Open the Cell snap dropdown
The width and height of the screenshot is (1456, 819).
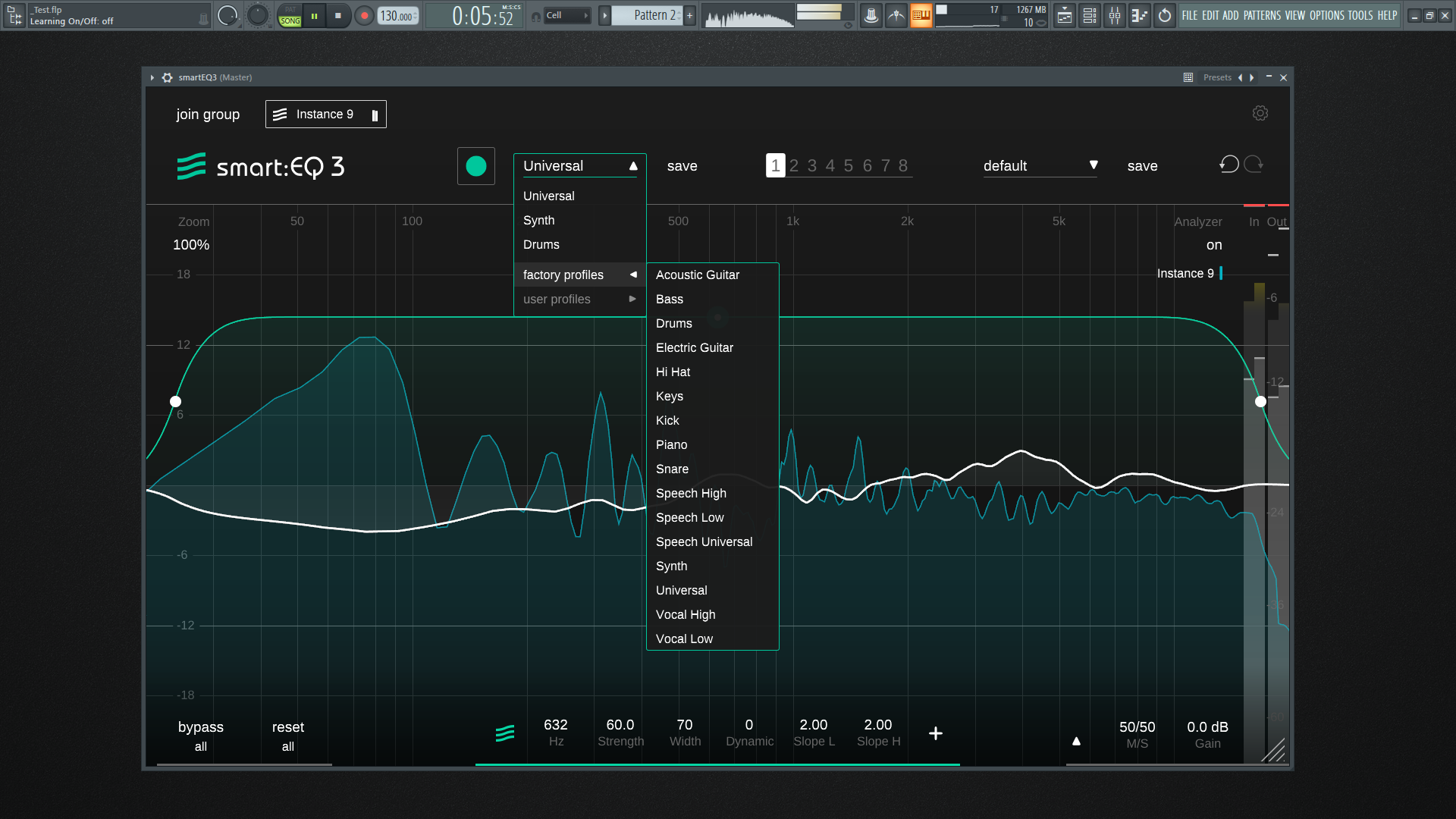point(567,15)
